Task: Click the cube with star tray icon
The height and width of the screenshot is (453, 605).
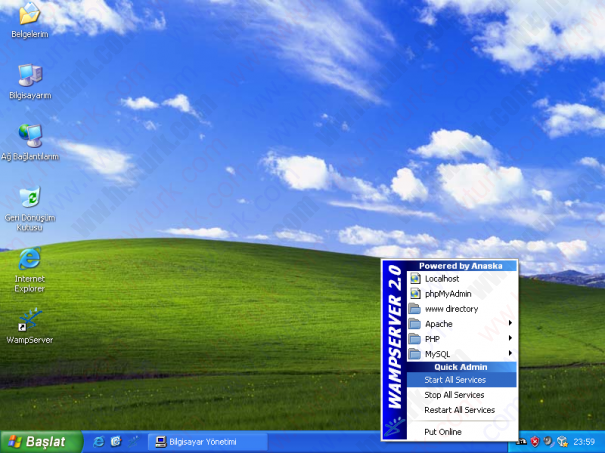Action: tap(562, 441)
